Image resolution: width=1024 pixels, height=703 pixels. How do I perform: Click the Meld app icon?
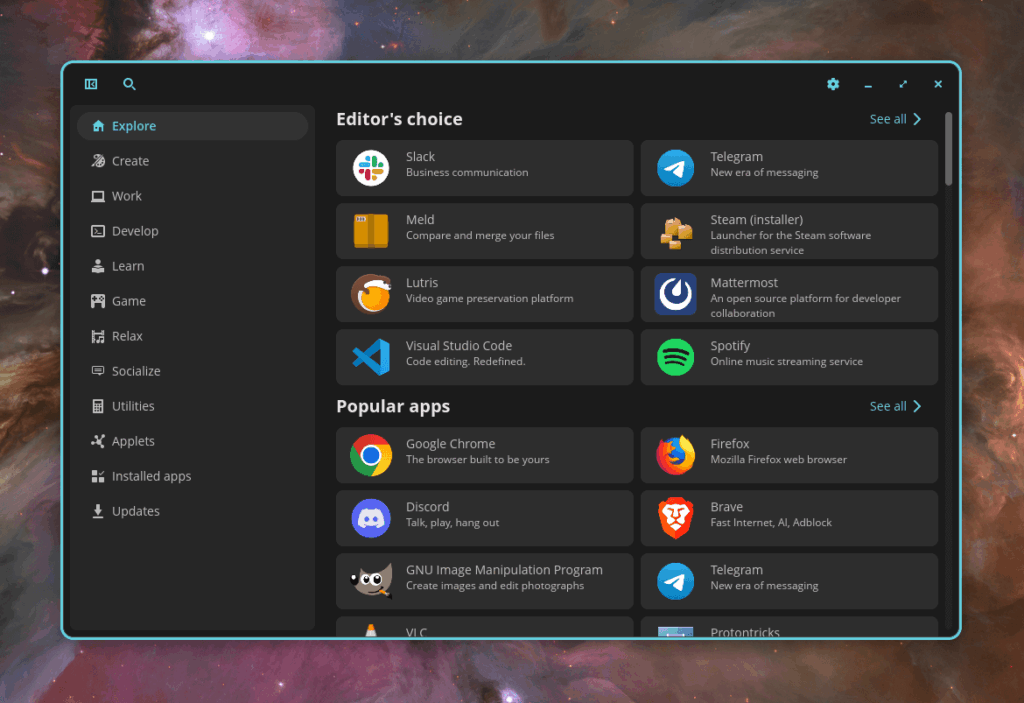tap(371, 231)
